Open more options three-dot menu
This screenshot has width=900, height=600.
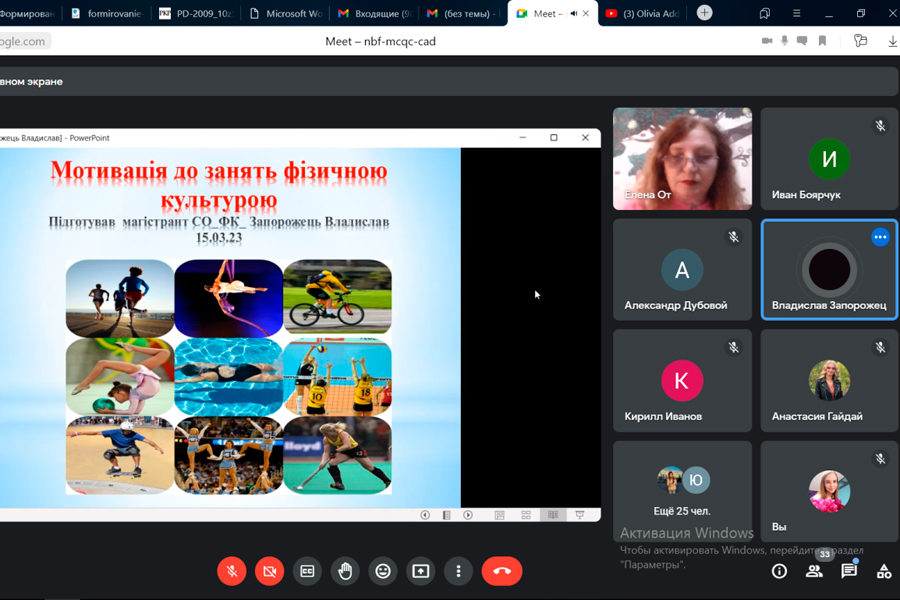(458, 571)
